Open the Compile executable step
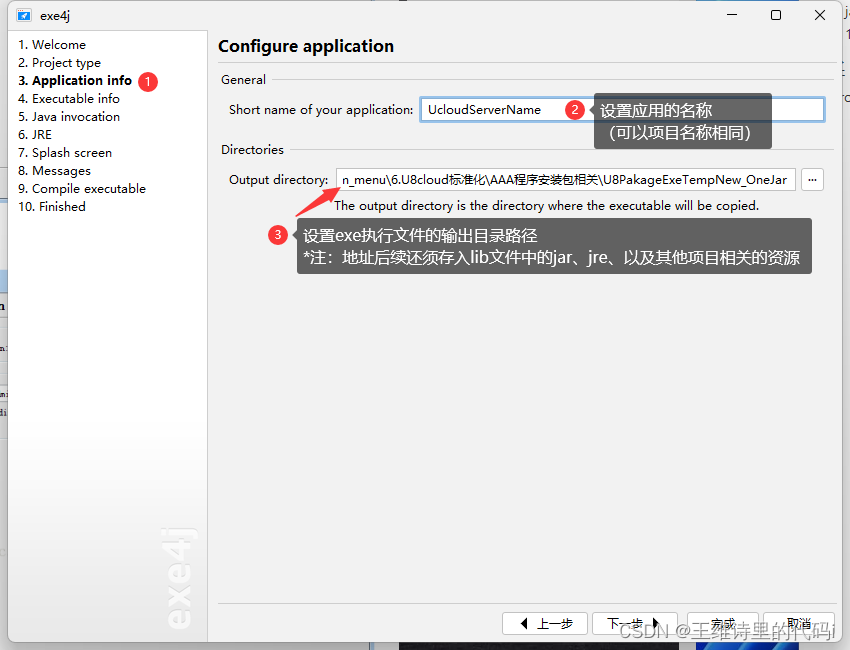 pos(82,189)
